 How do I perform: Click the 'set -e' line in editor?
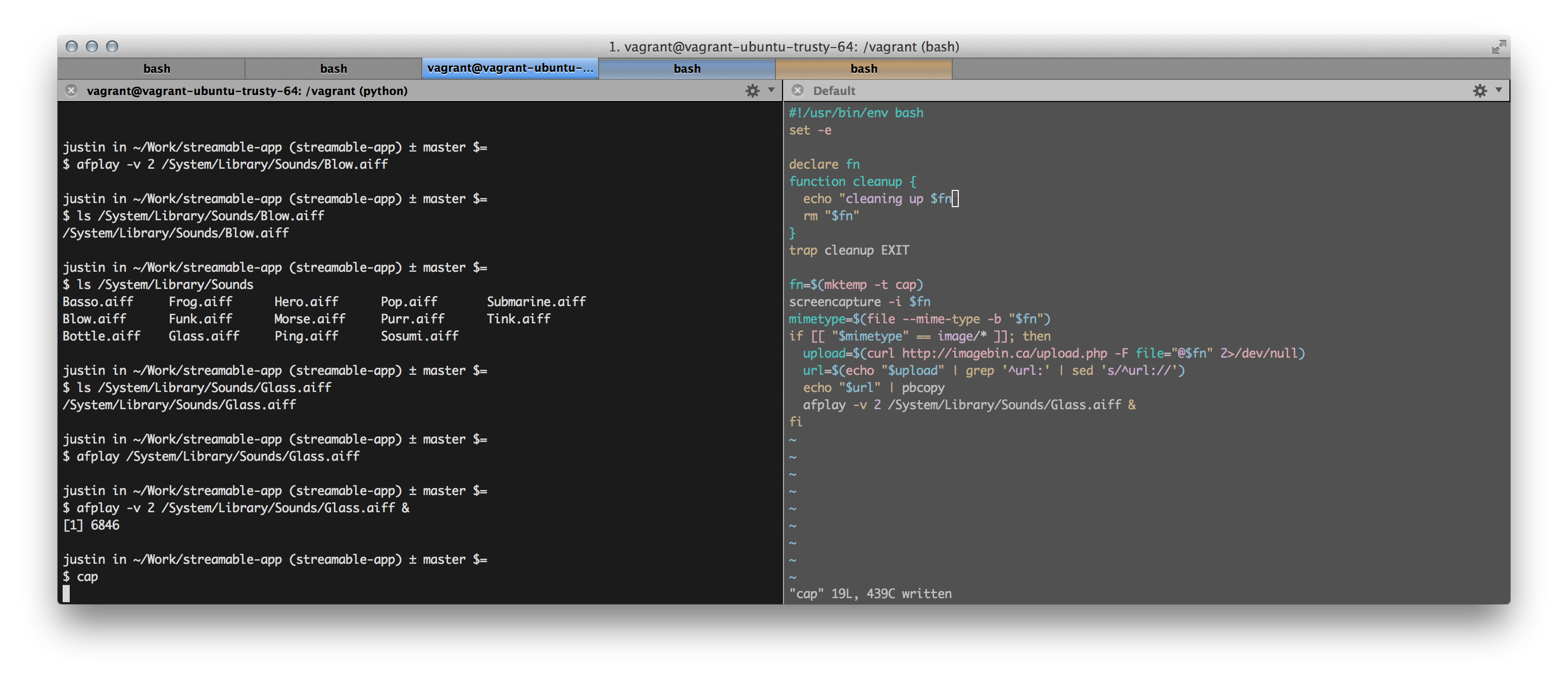click(810, 130)
